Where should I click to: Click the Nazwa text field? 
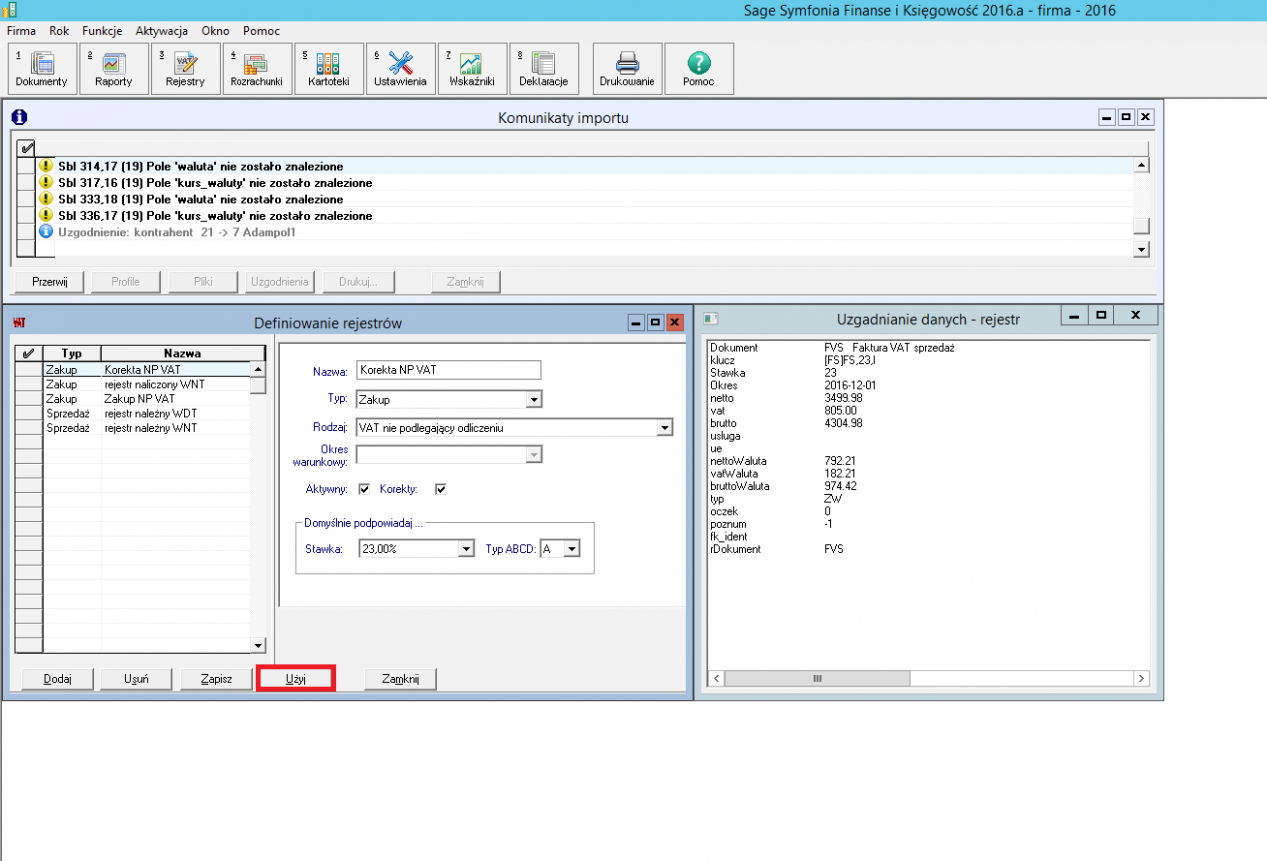point(448,370)
